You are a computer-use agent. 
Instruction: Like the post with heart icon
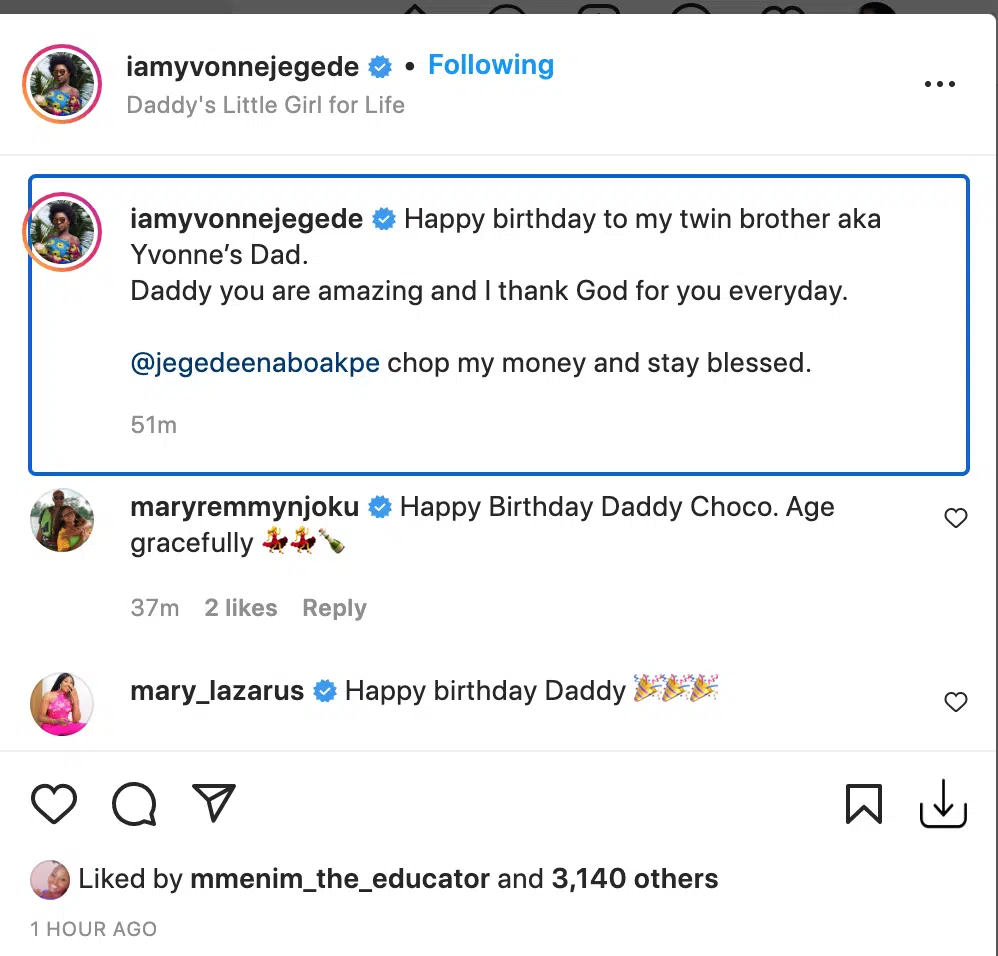click(54, 803)
